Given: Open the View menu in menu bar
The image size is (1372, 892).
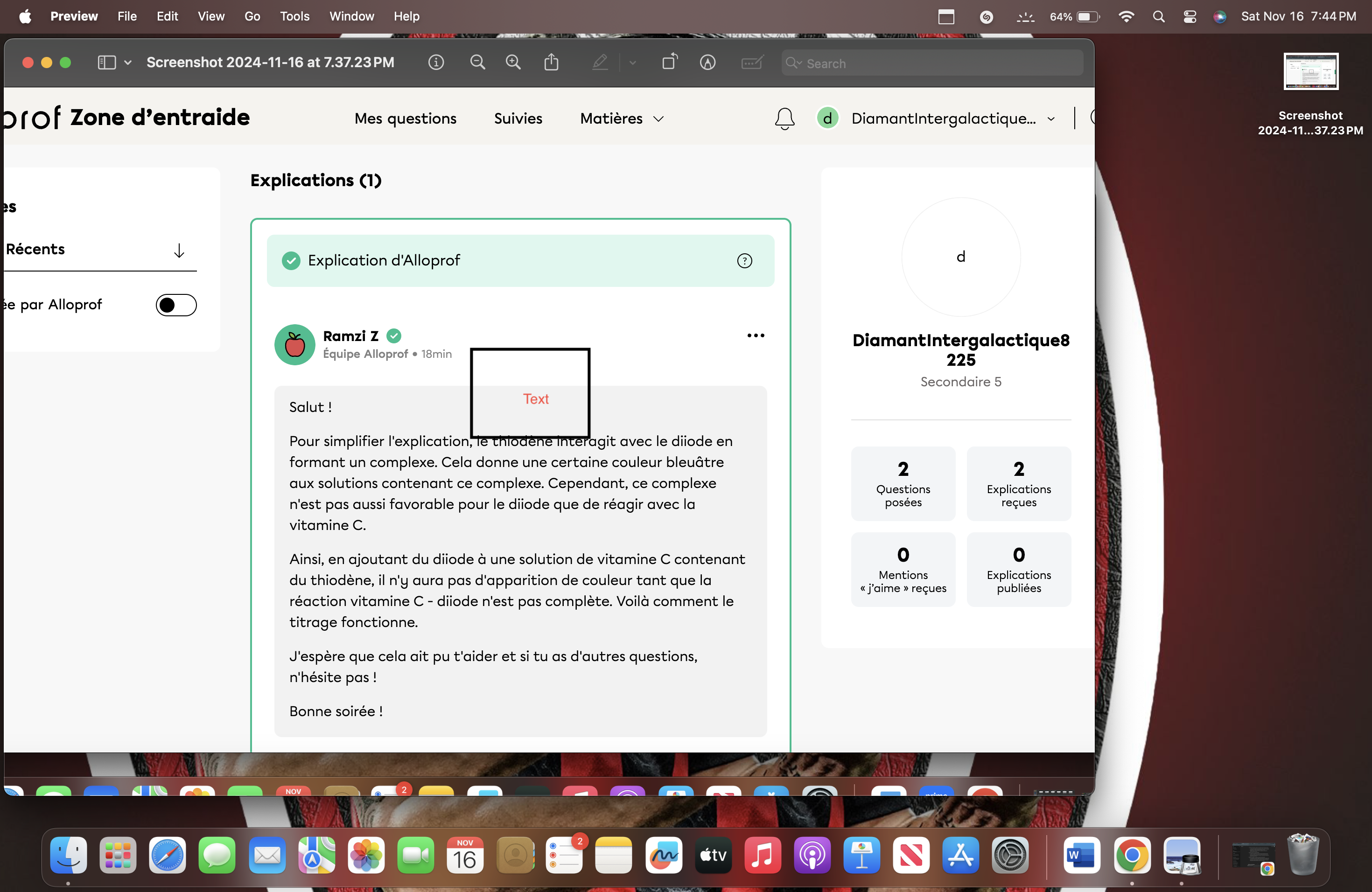Looking at the screenshot, I should (210, 16).
